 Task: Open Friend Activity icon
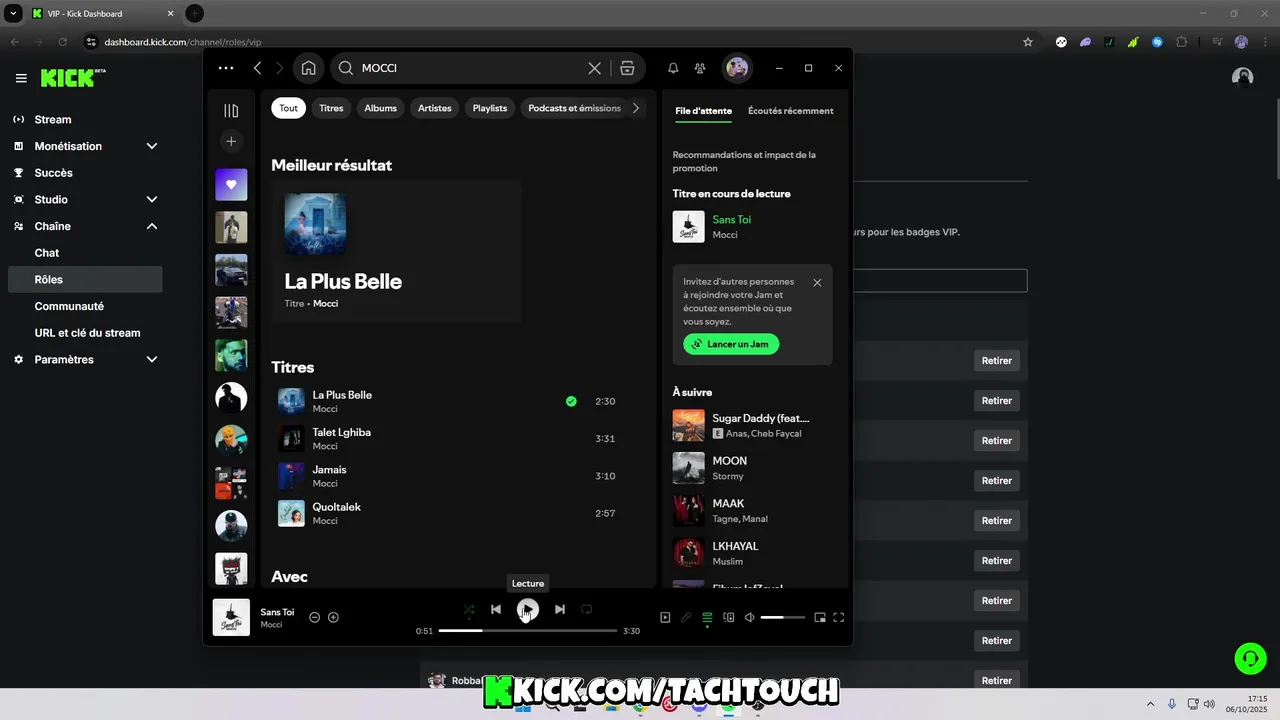(x=700, y=68)
